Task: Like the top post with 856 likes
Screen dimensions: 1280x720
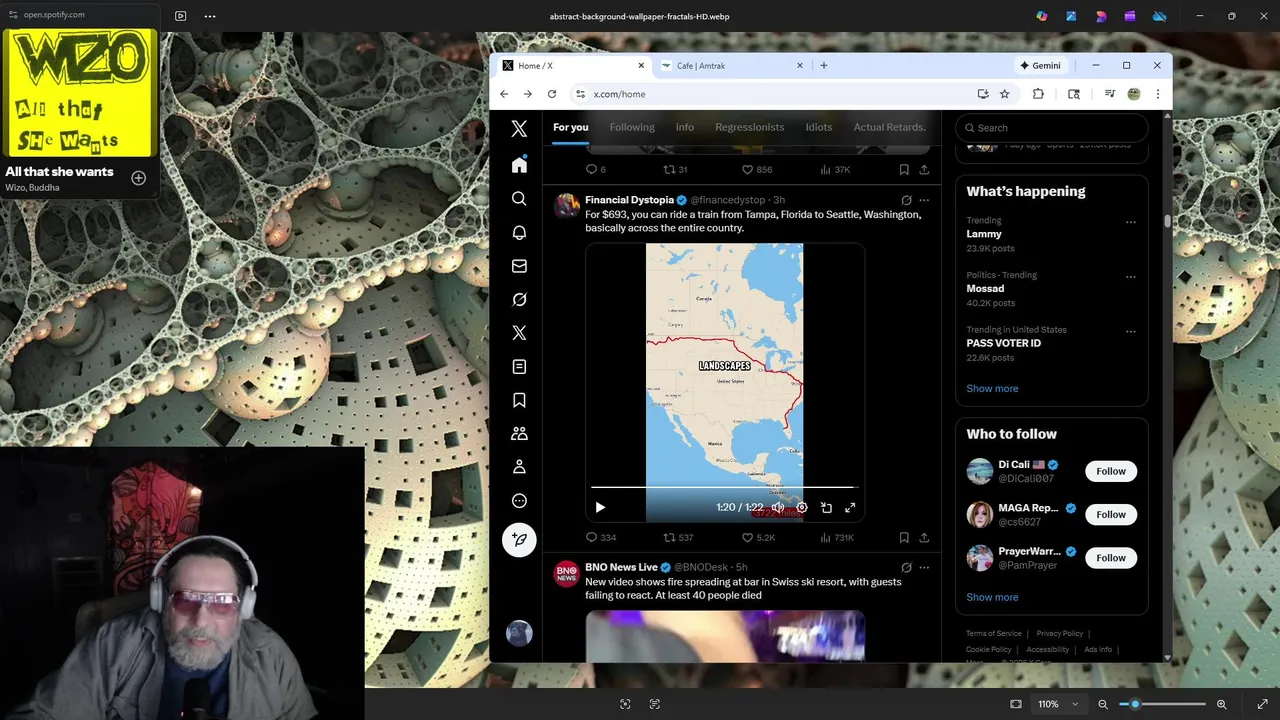Action: (x=757, y=170)
